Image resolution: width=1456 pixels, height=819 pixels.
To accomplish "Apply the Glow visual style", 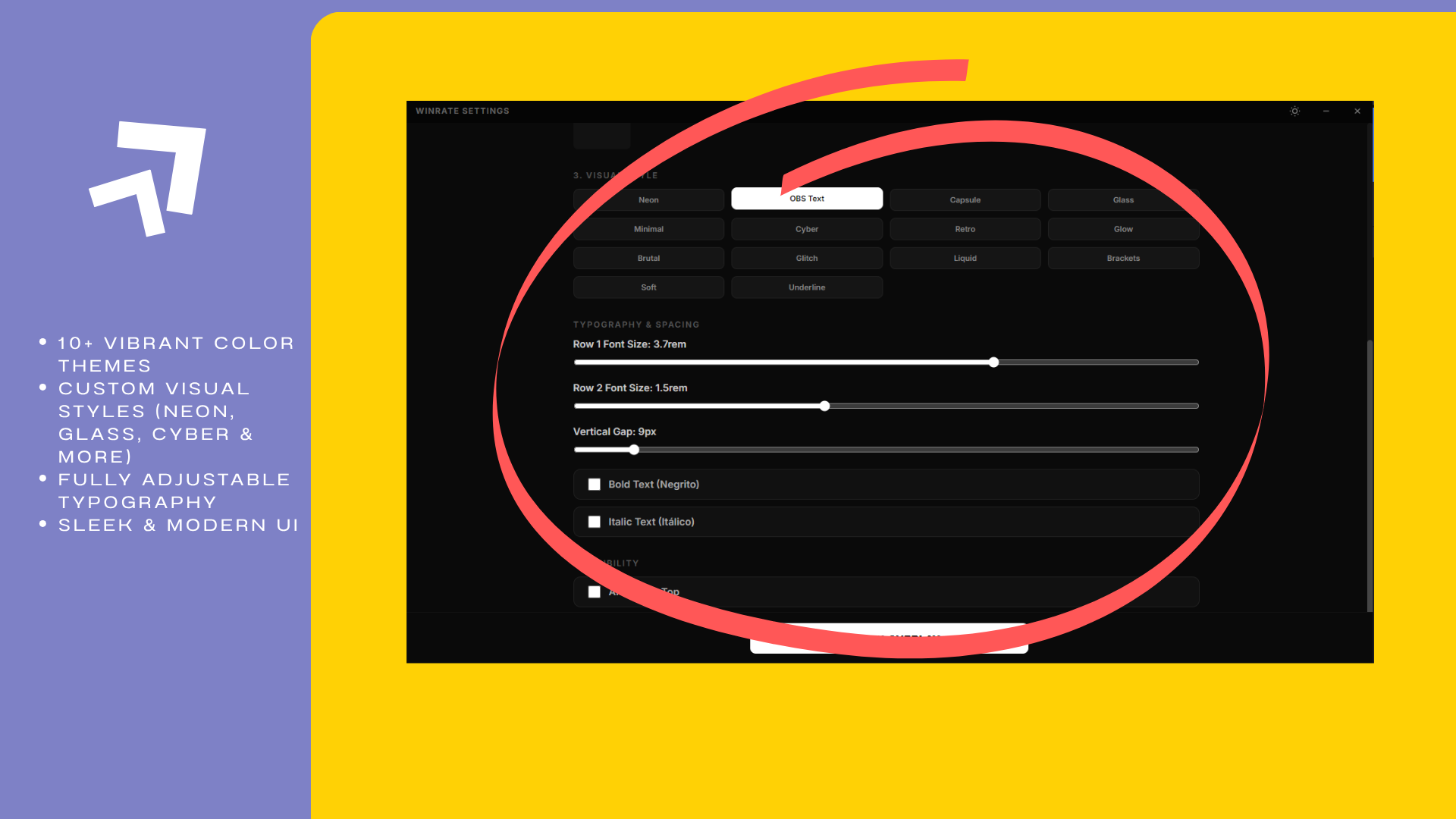I will coord(1123,229).
